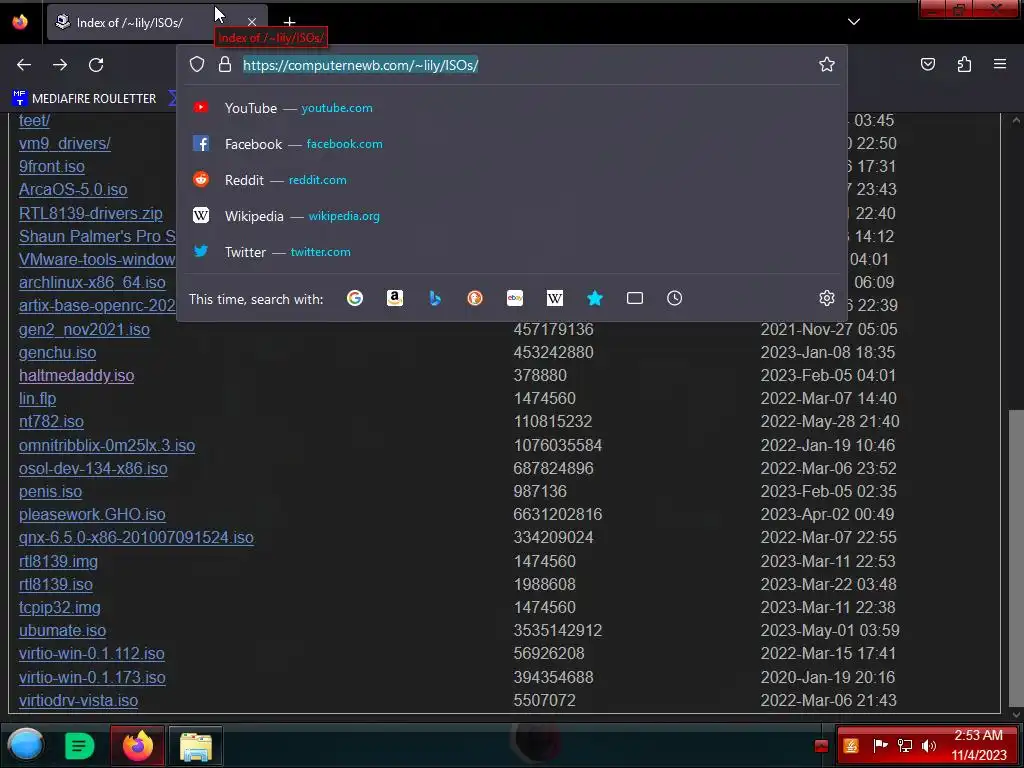Search this time with Bing

435,298
